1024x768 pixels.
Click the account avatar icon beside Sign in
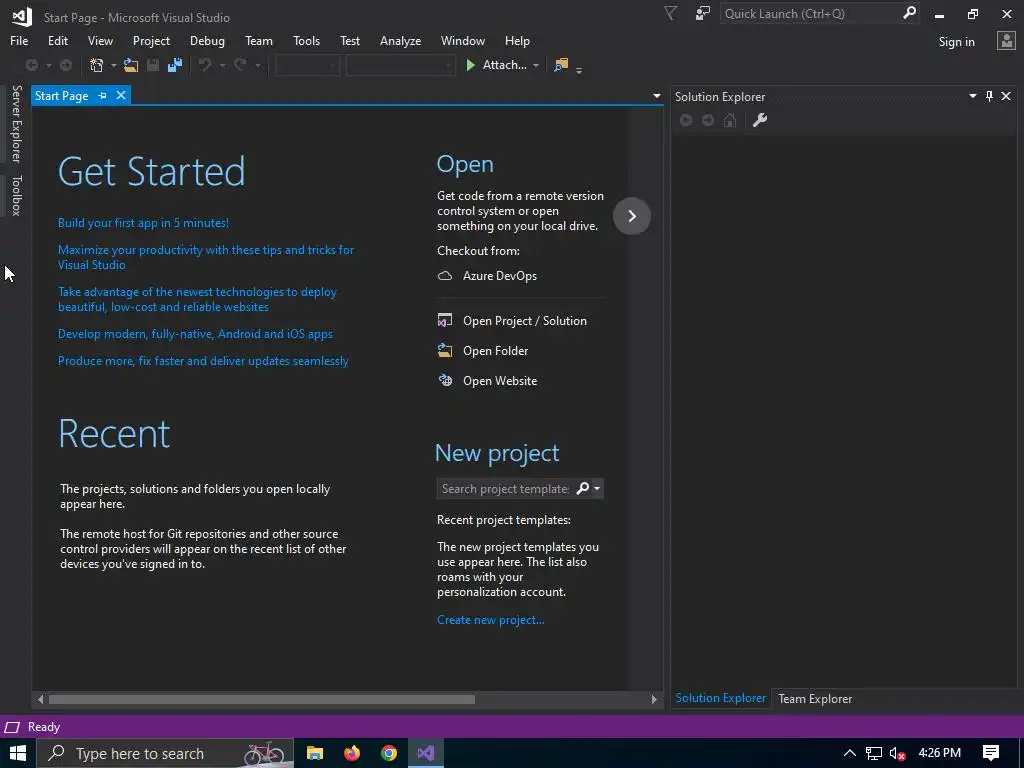[1006, 41]
